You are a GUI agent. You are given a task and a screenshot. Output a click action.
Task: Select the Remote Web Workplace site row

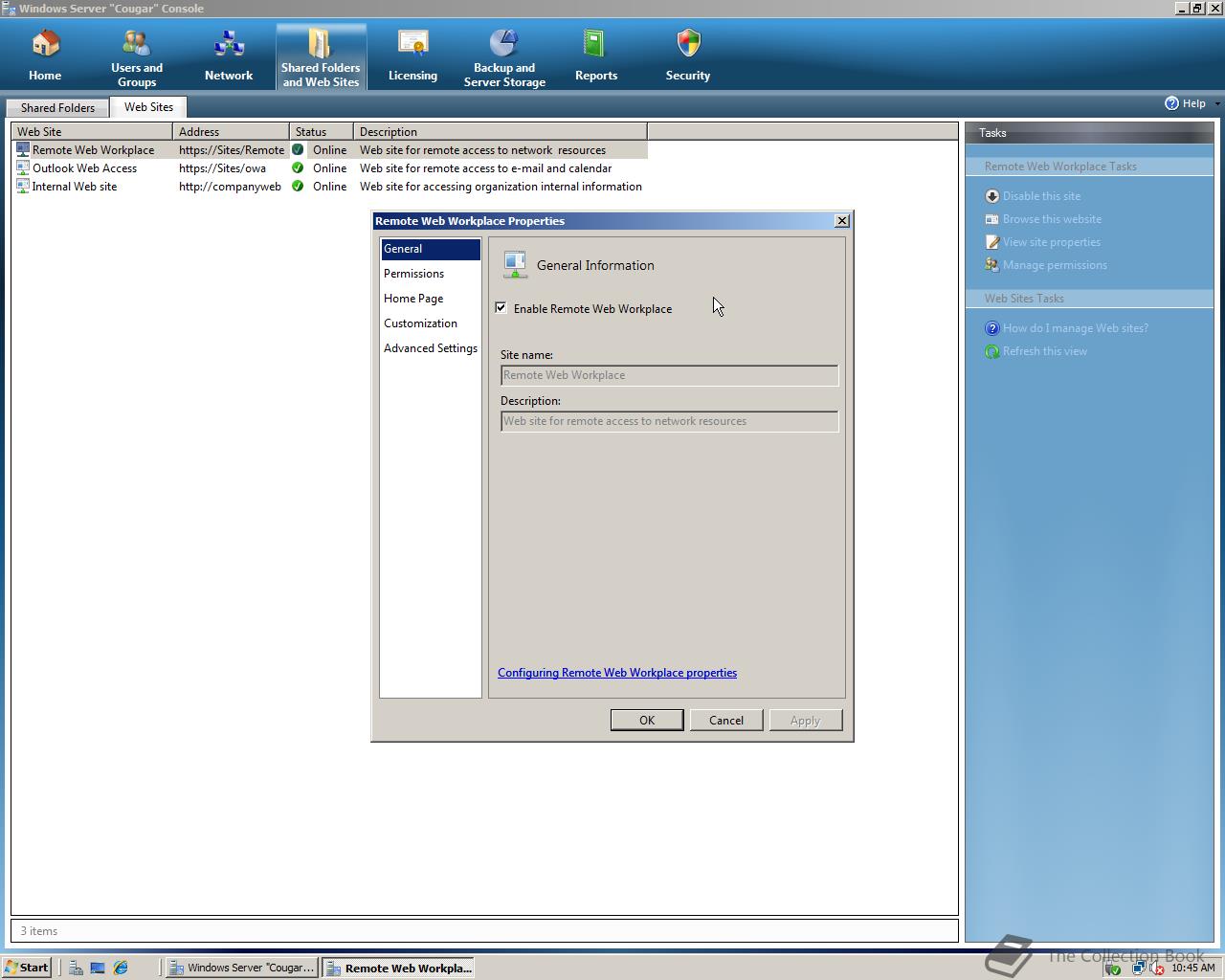[330, 150]
